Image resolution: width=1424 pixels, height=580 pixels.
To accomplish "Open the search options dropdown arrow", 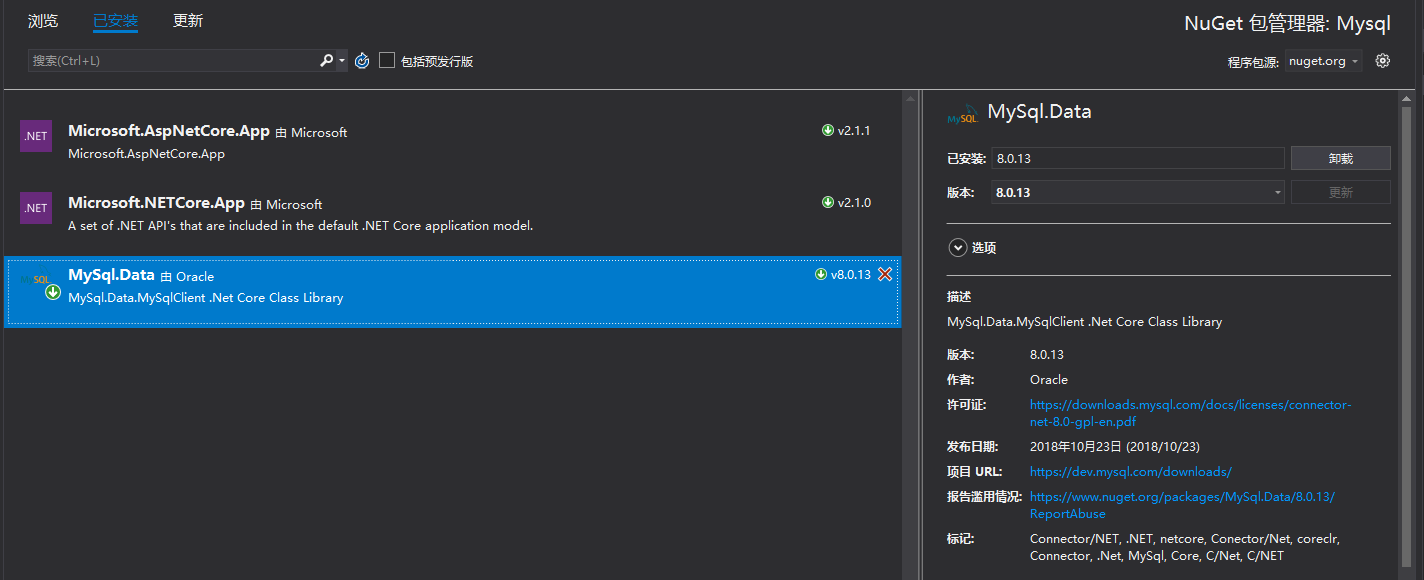I will [342, 61].
